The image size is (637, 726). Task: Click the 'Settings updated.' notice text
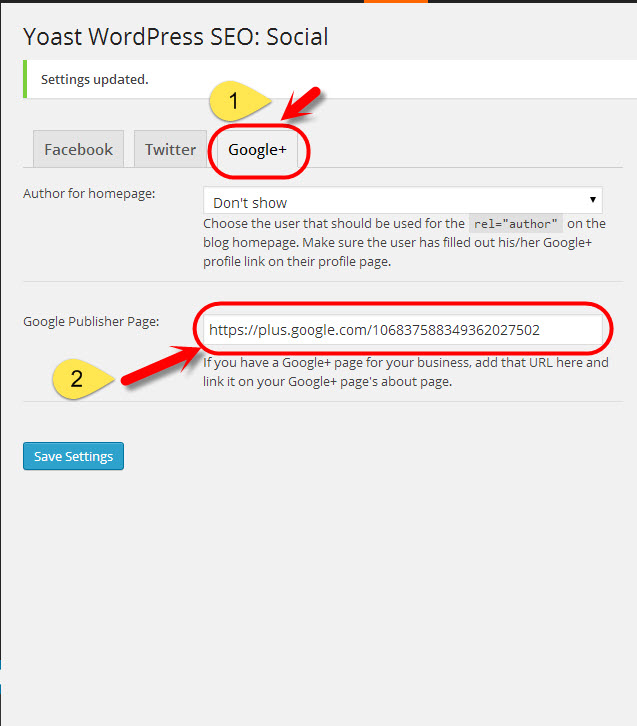[x=95, y=79]
